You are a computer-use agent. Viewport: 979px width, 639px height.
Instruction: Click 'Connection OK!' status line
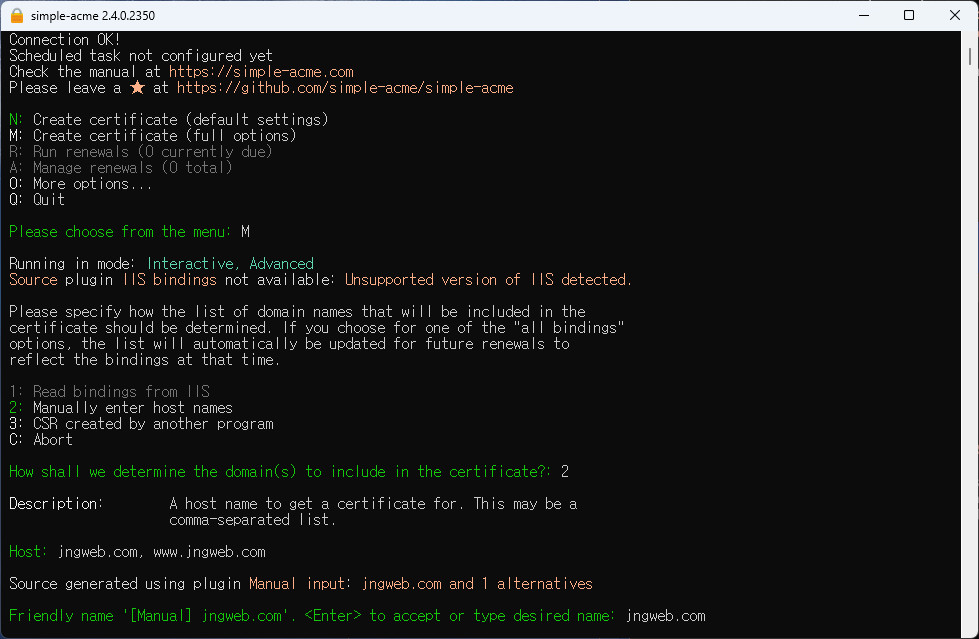pos(64,40)
